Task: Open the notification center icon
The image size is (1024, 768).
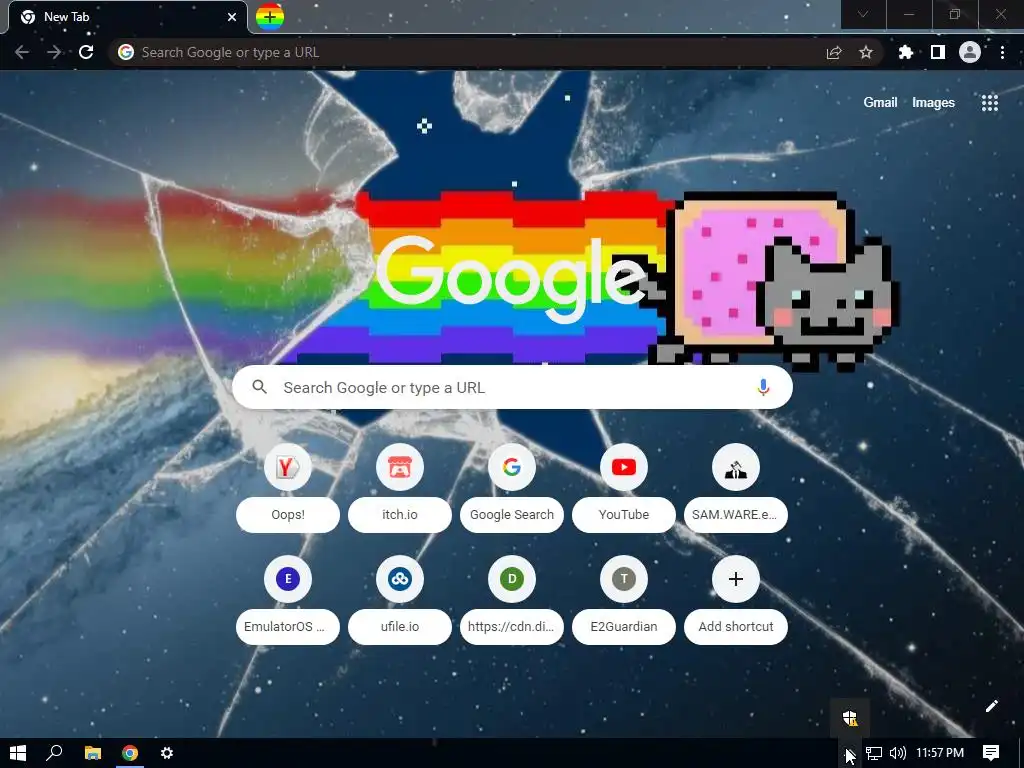Action: [991, 753]
